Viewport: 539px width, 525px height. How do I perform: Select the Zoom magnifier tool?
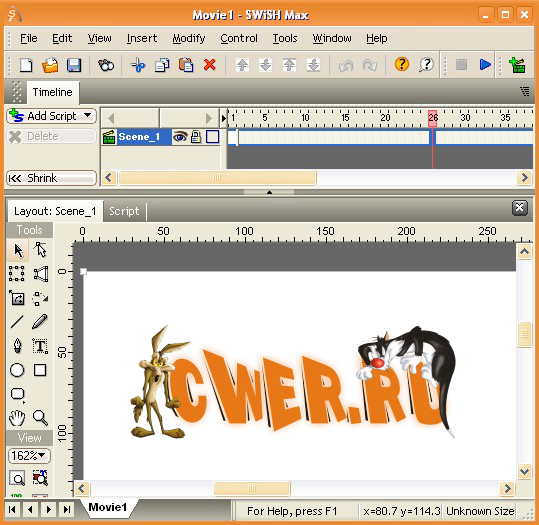point(40,418)
